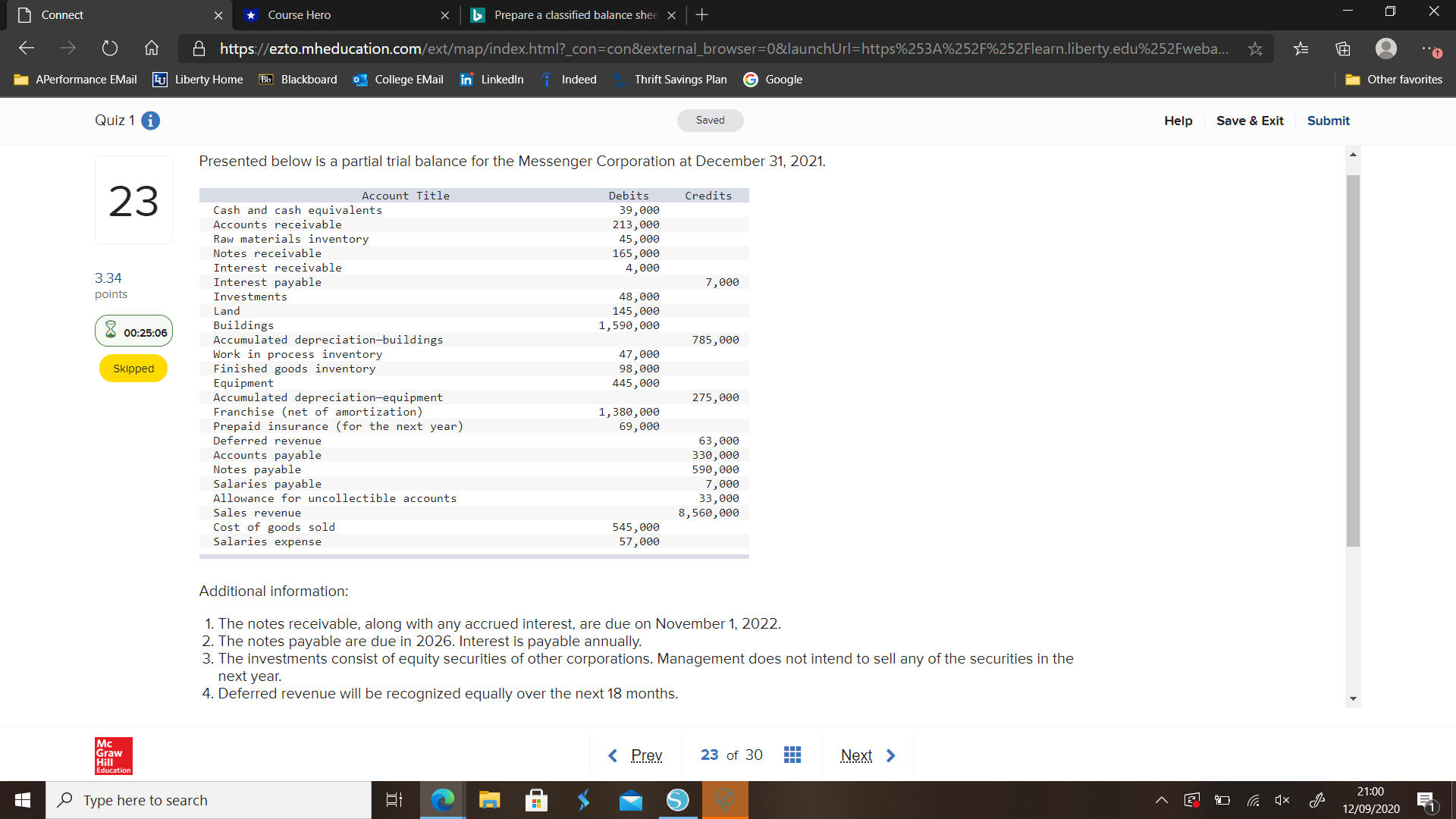Screen dimensions: 1456x819
Task: Go to the Next question
Action: 857,755
